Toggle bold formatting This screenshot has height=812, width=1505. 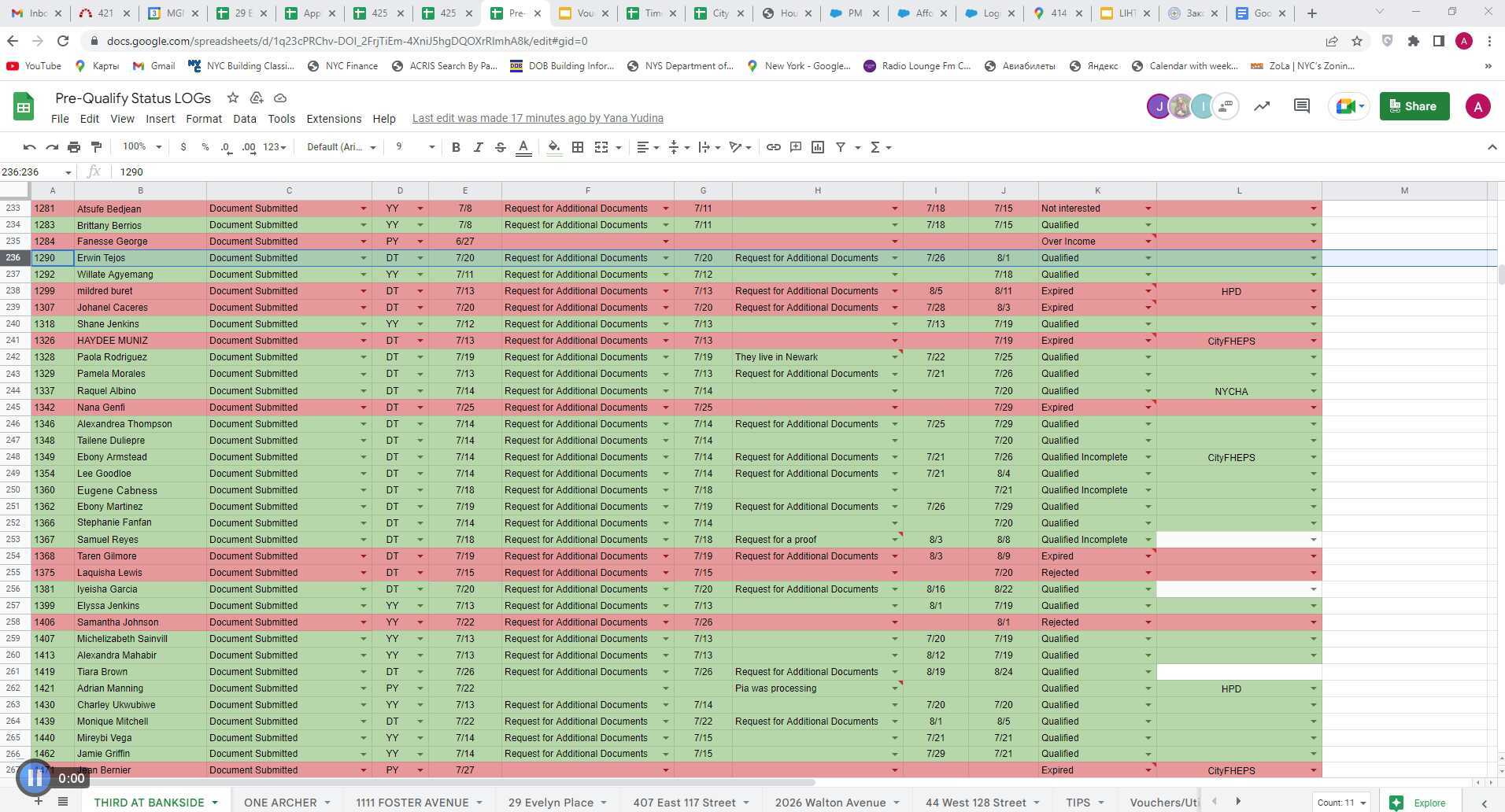point(455,147)
